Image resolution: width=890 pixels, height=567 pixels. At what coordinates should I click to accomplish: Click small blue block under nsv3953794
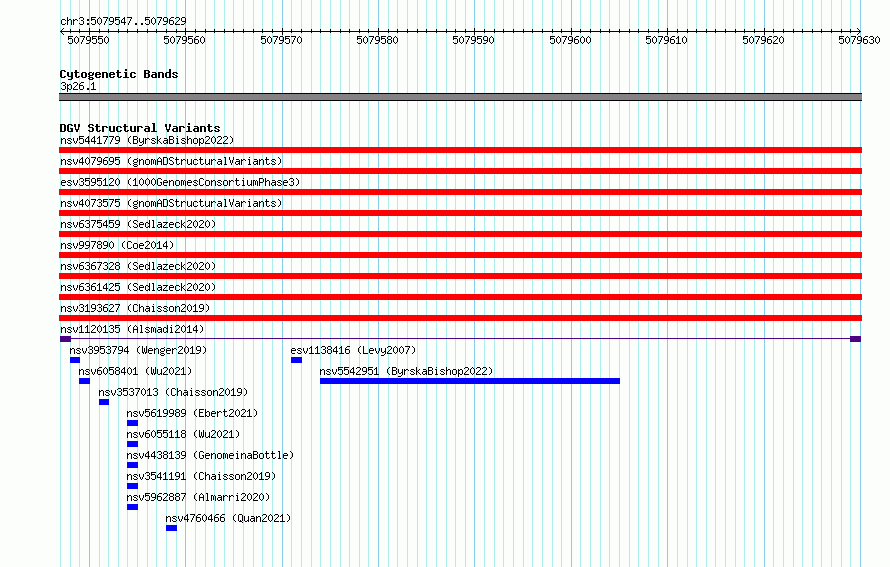pyautogui.click(x=75, y=360)
